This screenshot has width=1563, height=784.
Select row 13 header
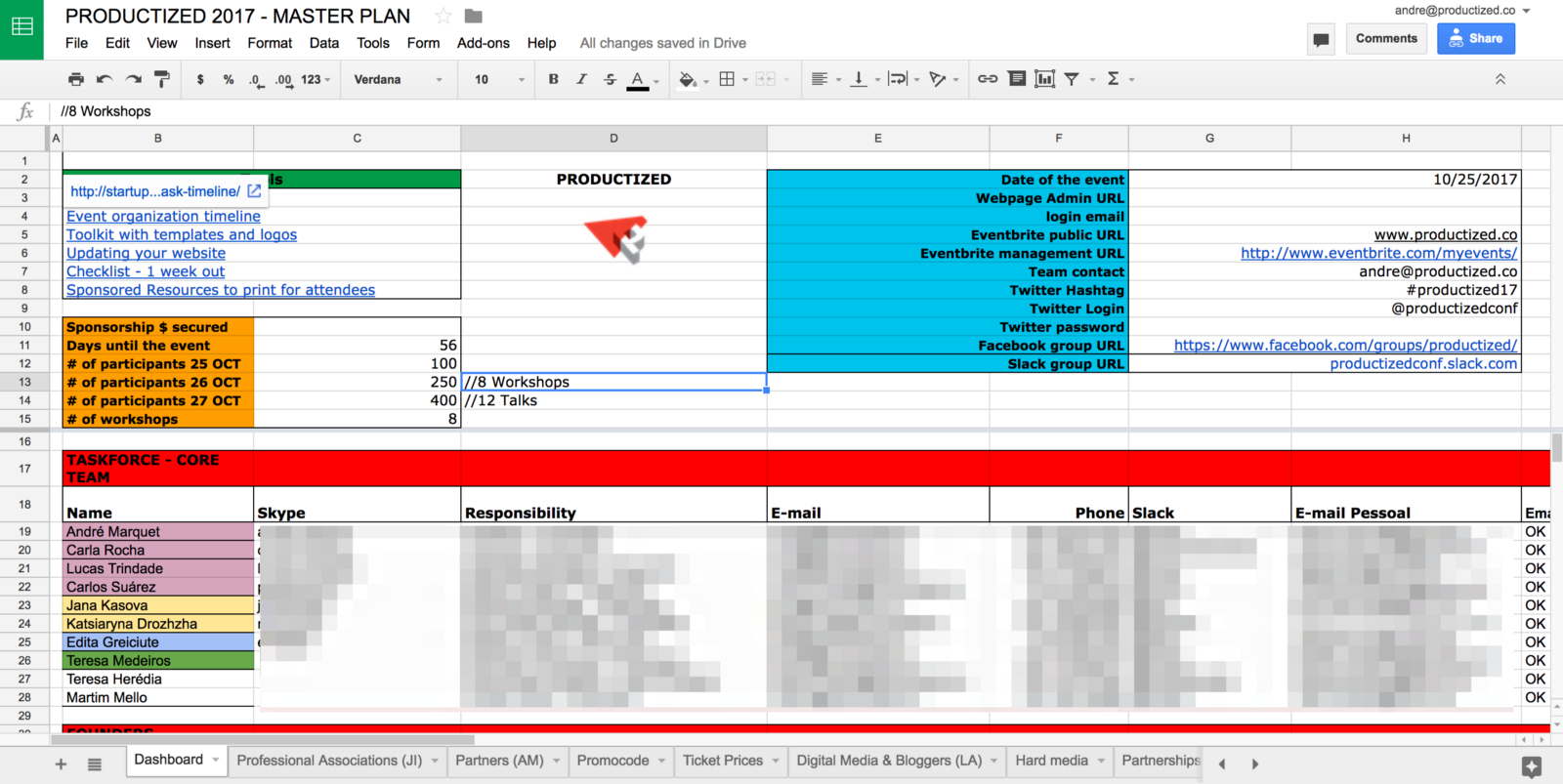(24, 382)
